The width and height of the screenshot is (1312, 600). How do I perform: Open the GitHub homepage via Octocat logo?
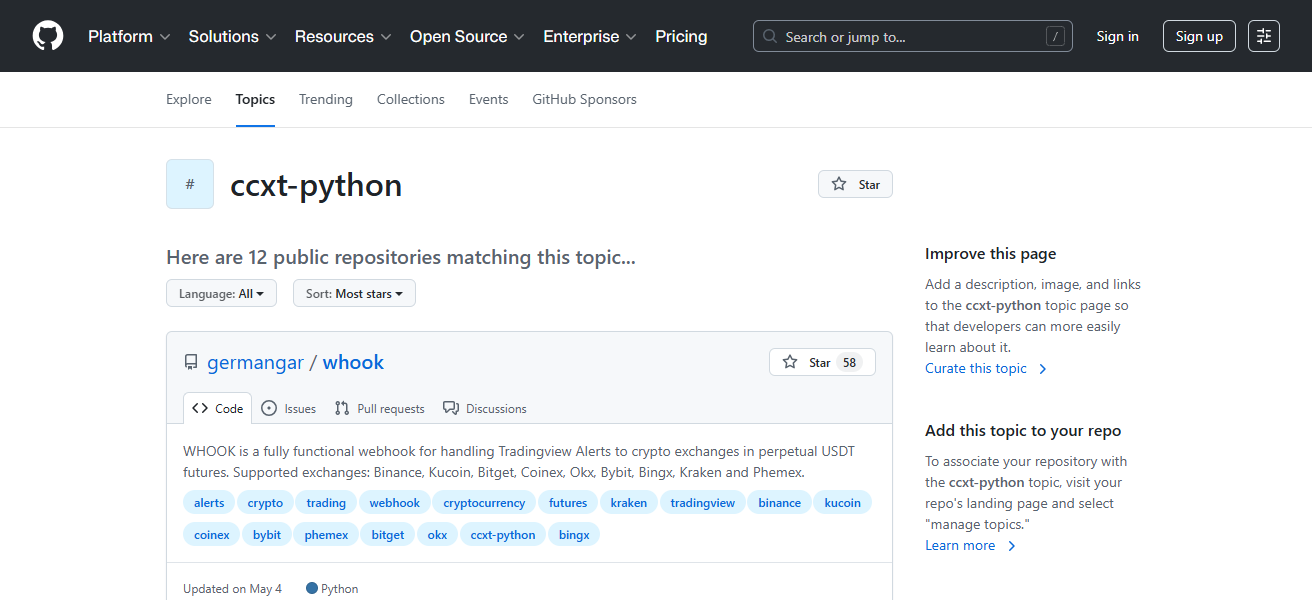coord(48,36)
